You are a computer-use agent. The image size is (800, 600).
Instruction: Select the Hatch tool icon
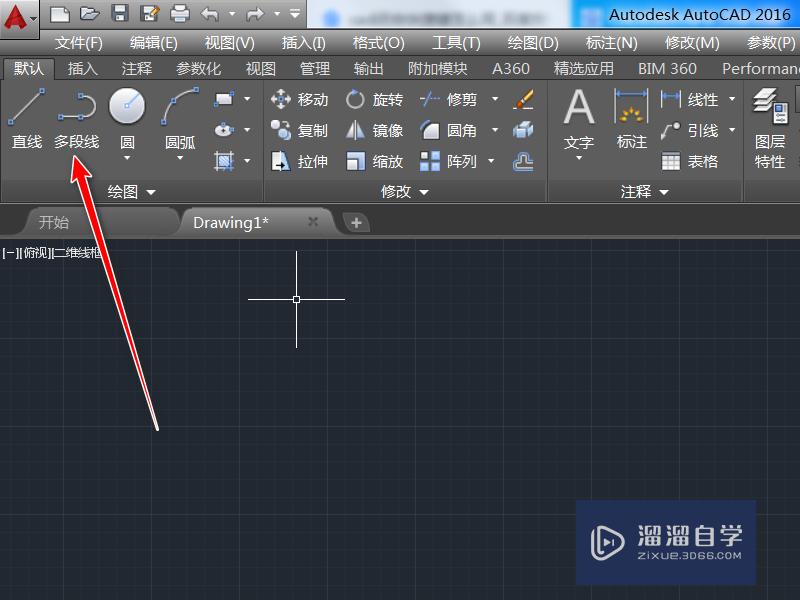pyautogui.click(x=223, y=161)
